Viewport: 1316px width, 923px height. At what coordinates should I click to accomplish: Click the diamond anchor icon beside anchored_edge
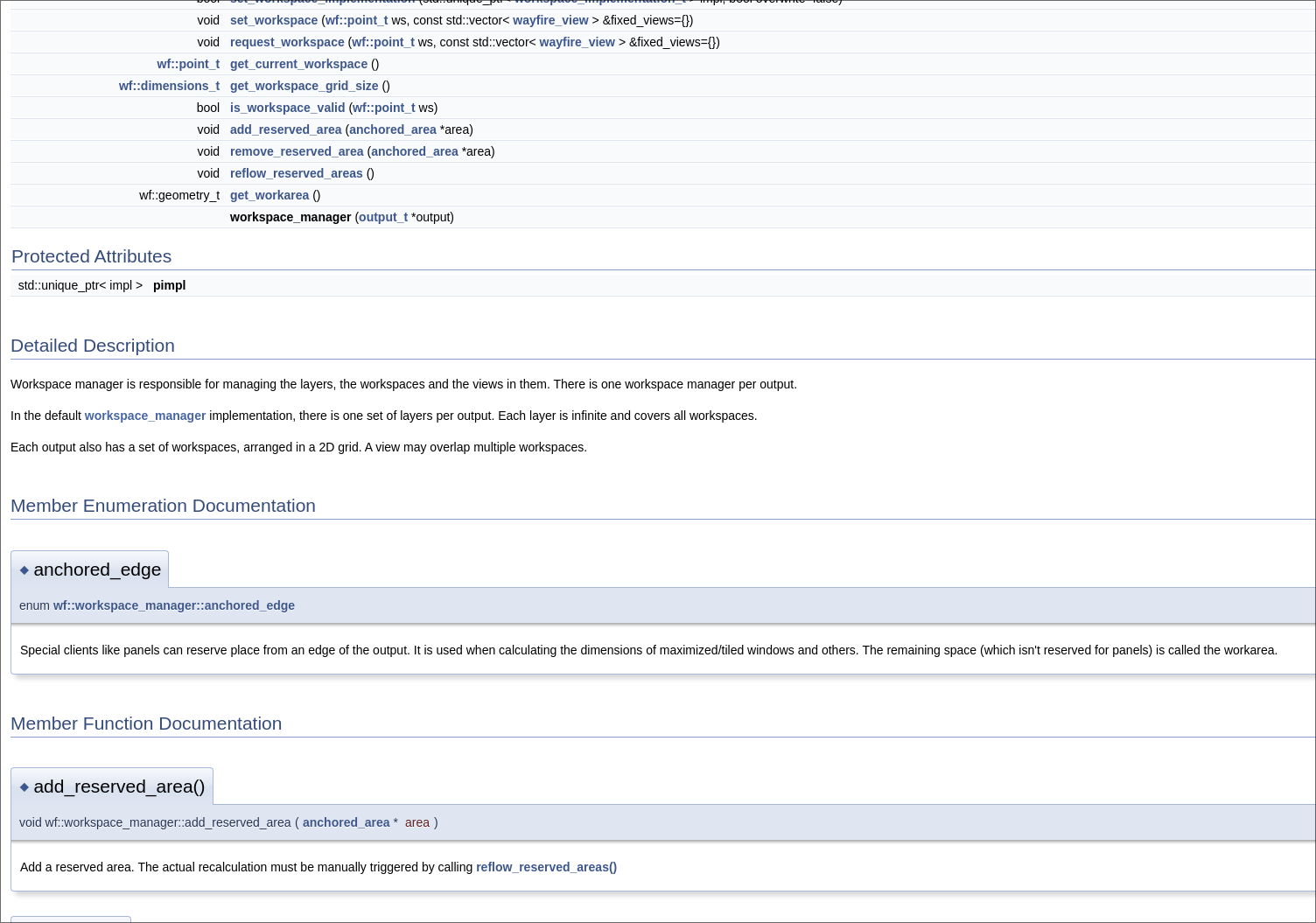pyautogui.click(x=24, y=570)
